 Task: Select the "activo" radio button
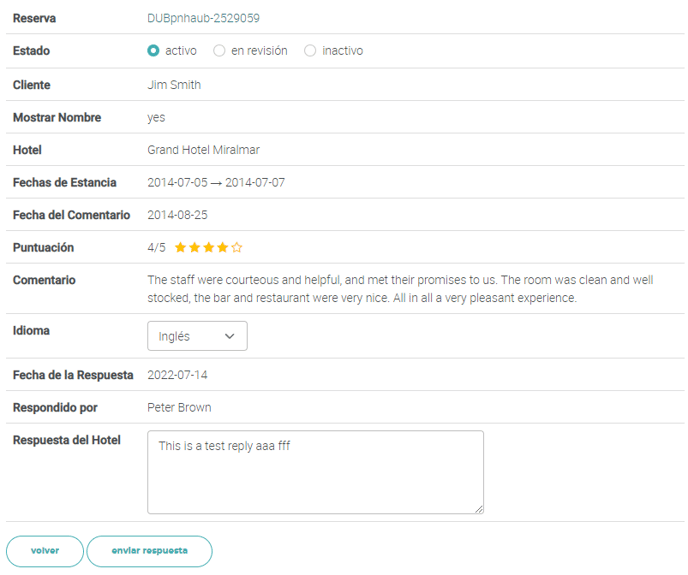tap(153, 51)
